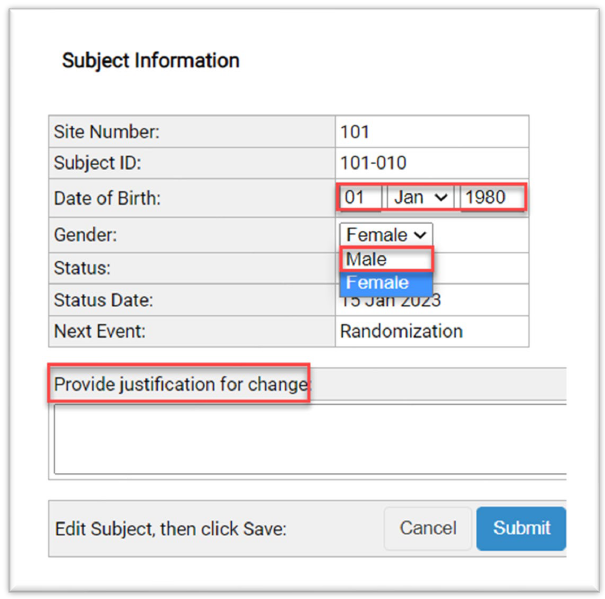Click the Subject ID value 101-010
Image resolution: width=605 pixels, height=599 pixels.
[373, 163]
